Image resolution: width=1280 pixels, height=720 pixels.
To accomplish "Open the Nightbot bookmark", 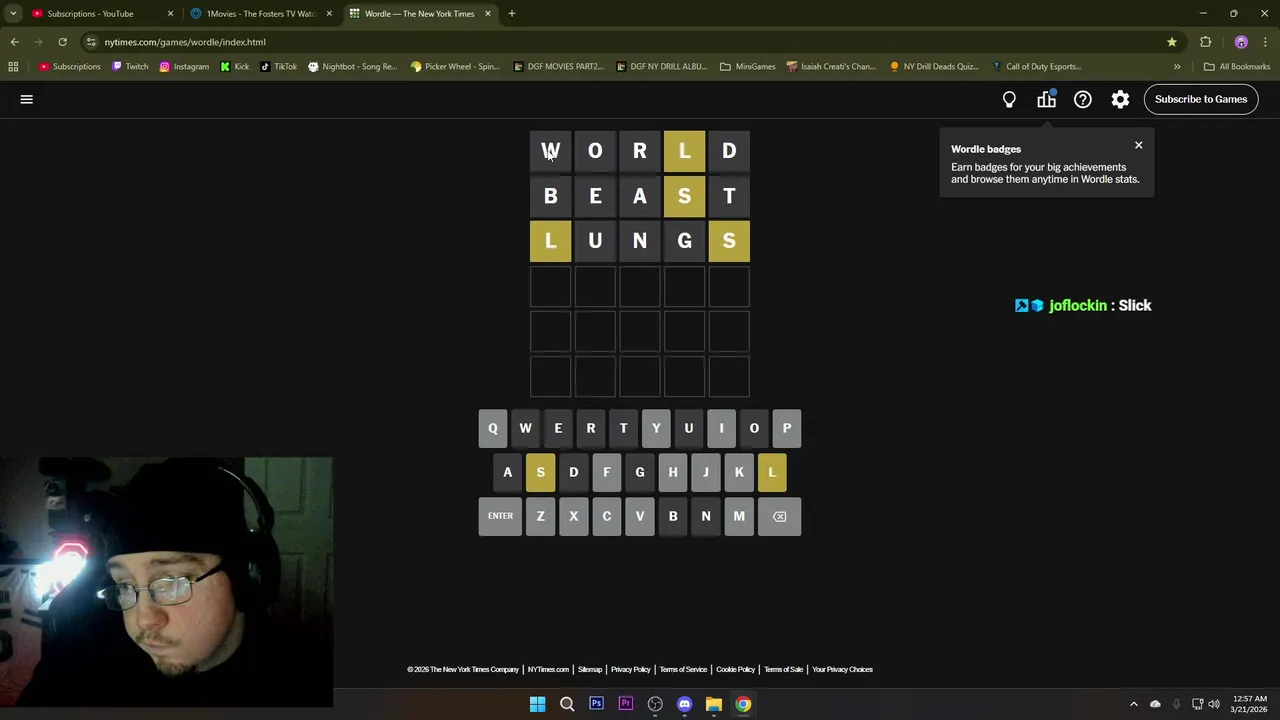I will (x=353, y=67).
